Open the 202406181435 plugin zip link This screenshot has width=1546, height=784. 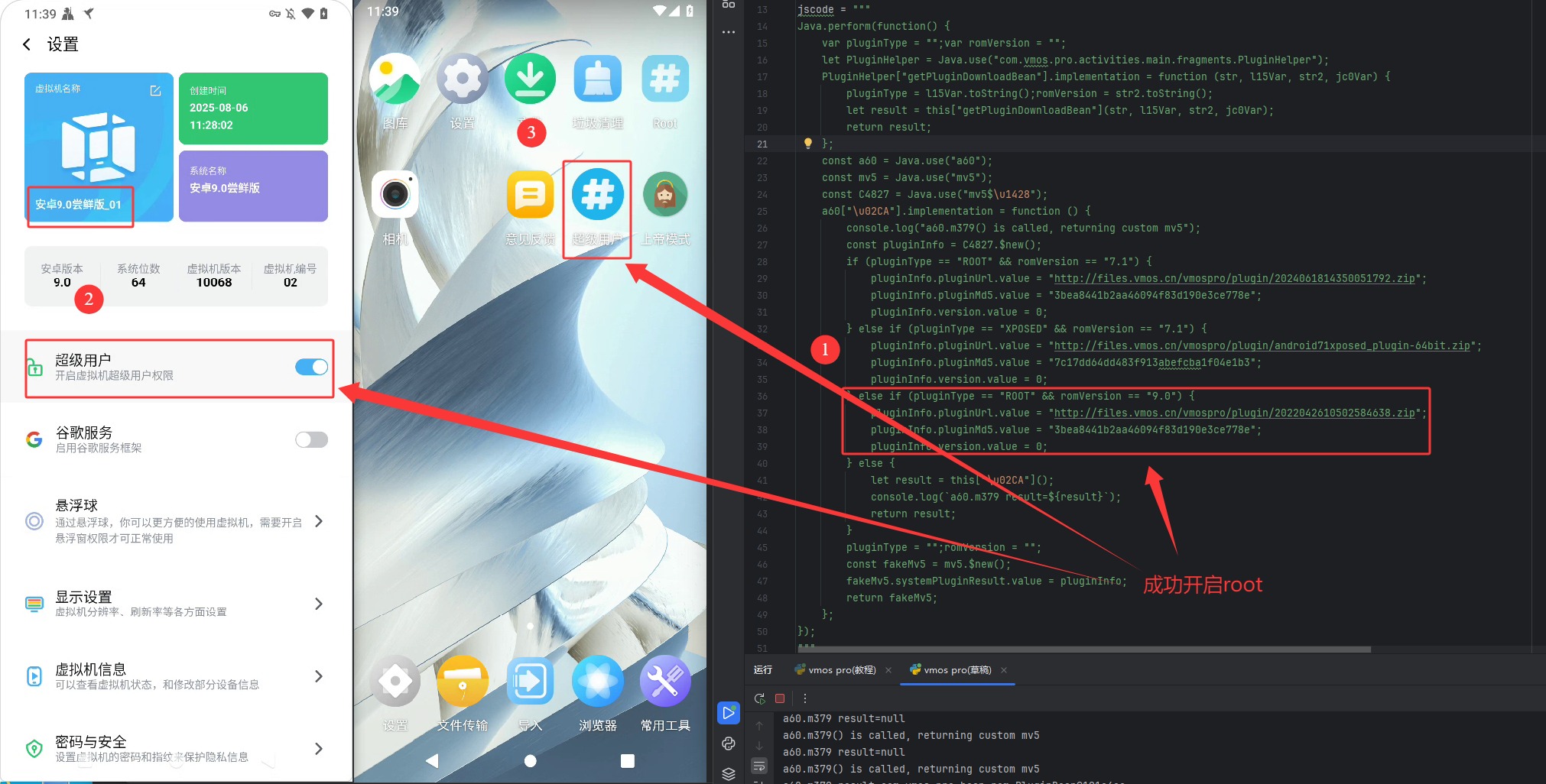(1235, 278)
